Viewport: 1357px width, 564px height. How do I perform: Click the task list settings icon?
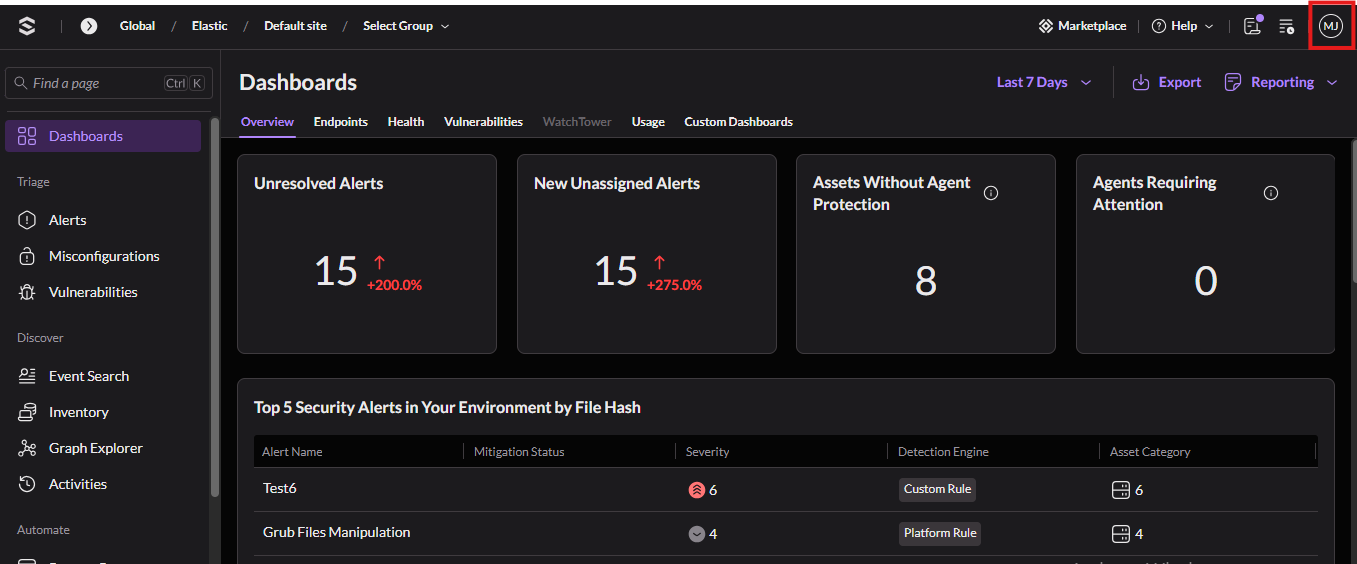[1287, 26]
